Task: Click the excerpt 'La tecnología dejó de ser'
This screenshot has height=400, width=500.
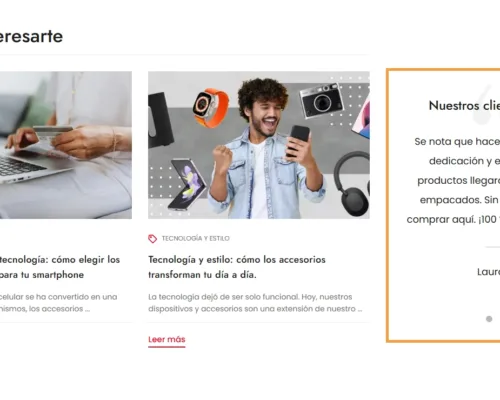Action: click(255, 303)
